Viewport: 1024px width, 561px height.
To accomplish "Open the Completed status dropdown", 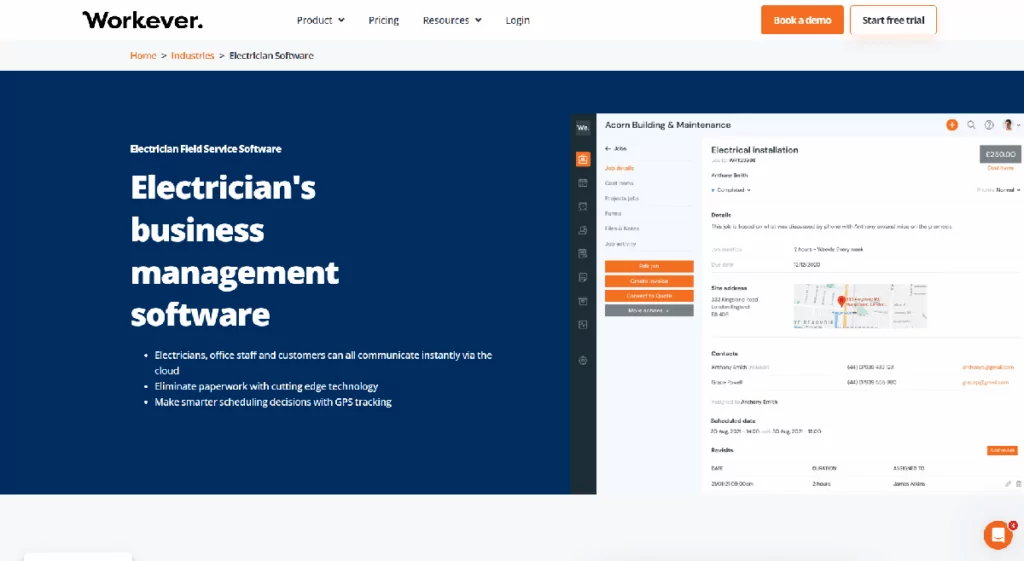I will [x=731, y=189].
